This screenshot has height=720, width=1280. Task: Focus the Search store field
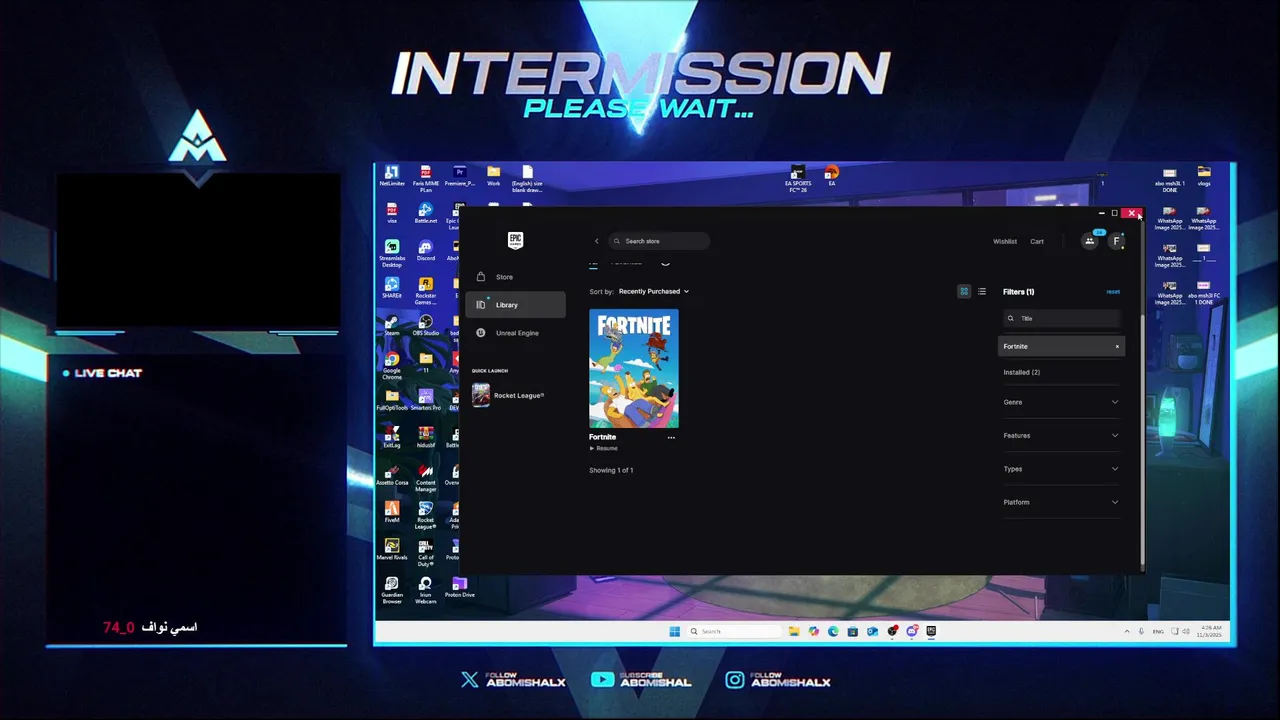coord(659,241)
